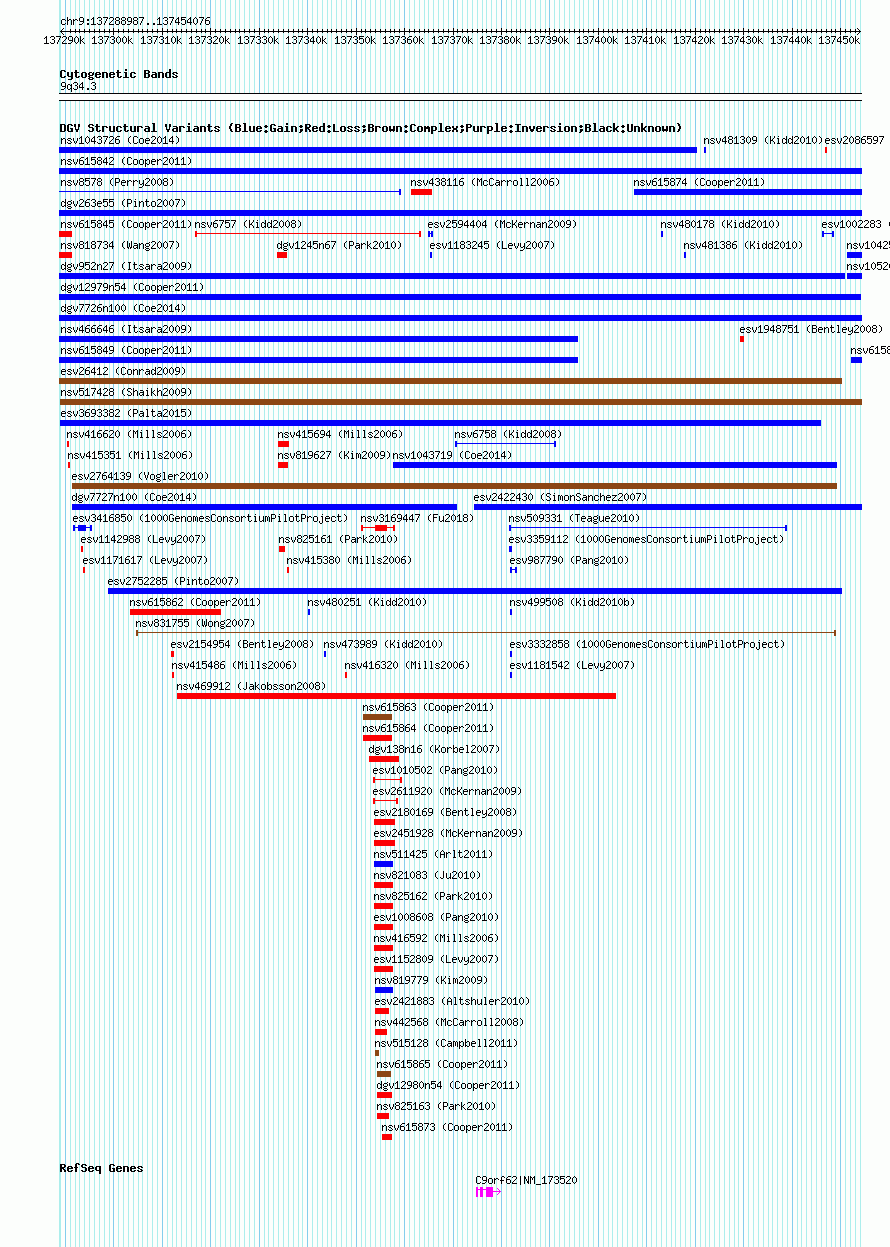The height and width of the screenshot is (1247, 890).
Task: Click nsv511425 (Arlt2011) label
Action: click(433, 854)
